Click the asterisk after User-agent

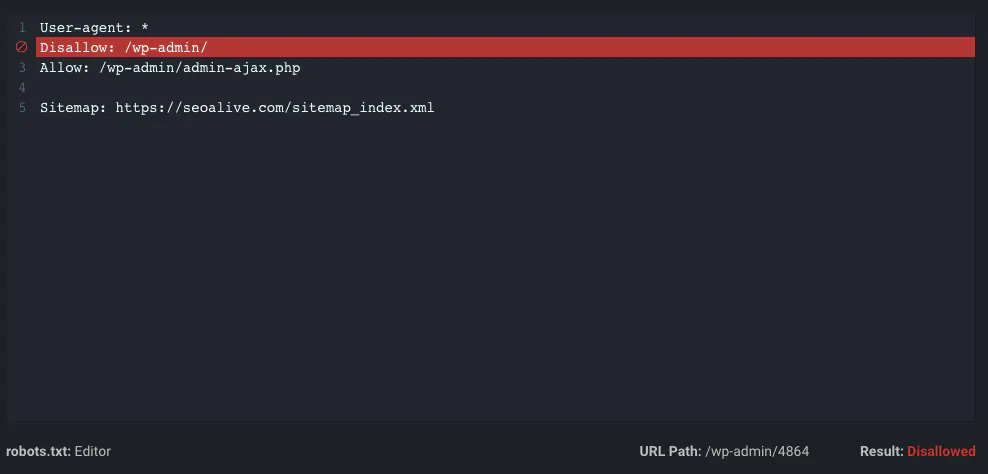pyautogui.click(x=145, y=27)
